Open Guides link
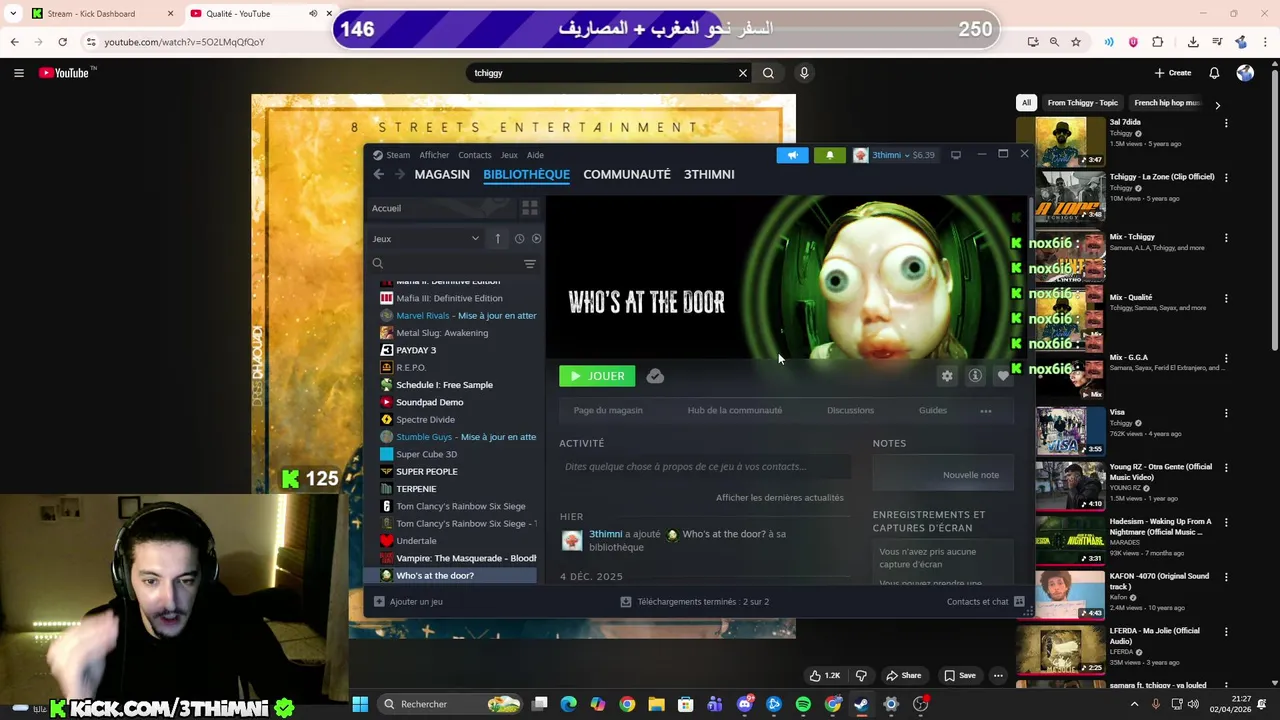The height and width of the screenshot is (720, 1280). 933,410
